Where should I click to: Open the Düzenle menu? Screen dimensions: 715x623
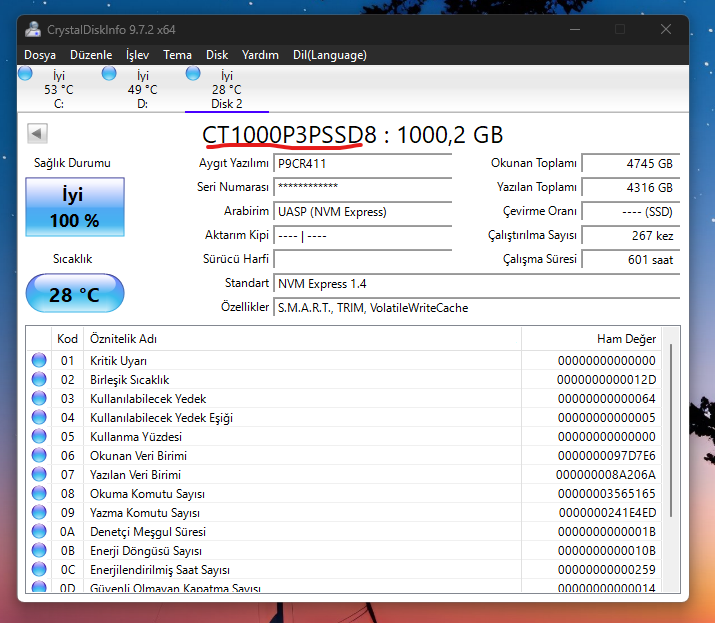click(91, 55)
